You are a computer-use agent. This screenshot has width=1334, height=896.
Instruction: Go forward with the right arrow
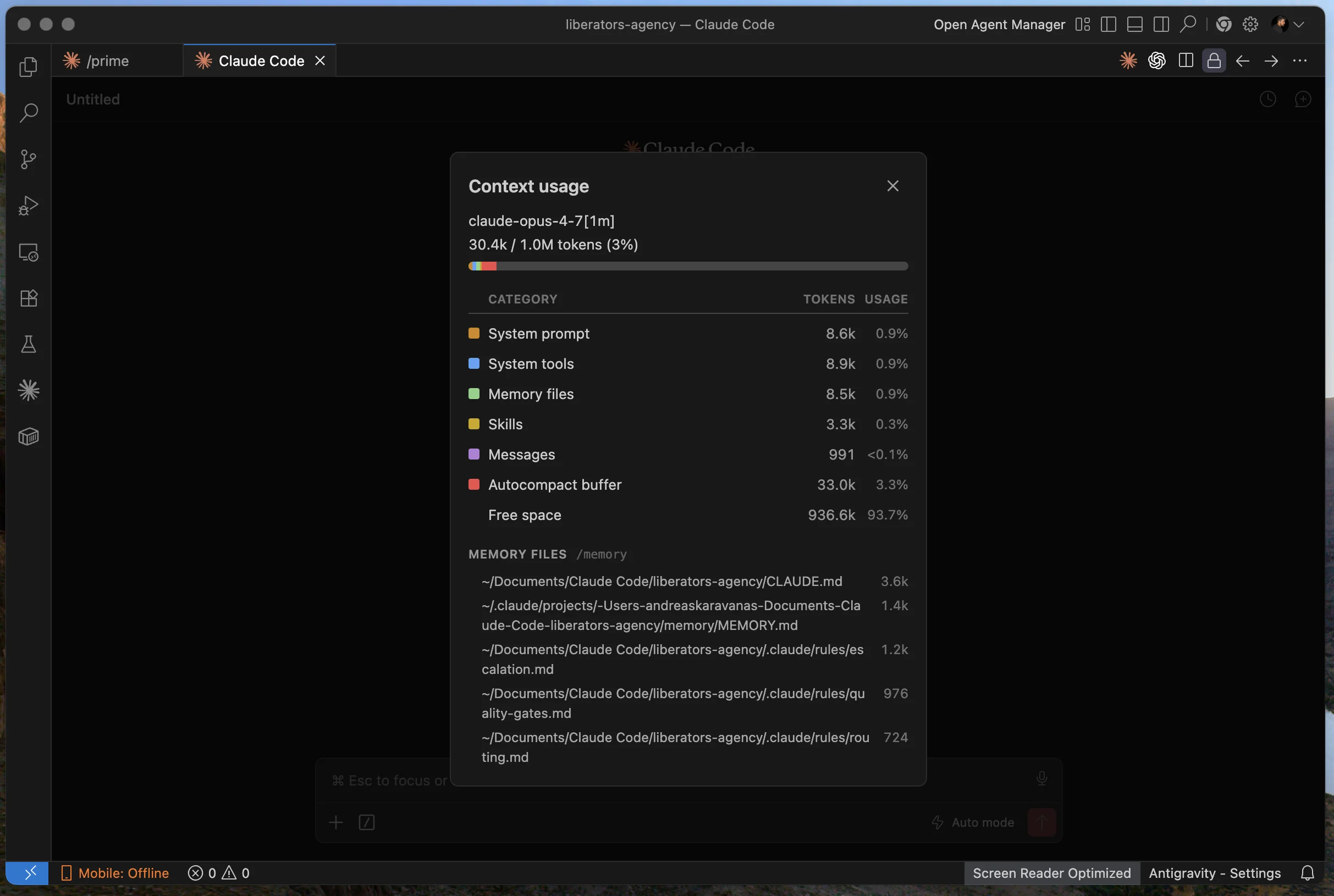1271,60
